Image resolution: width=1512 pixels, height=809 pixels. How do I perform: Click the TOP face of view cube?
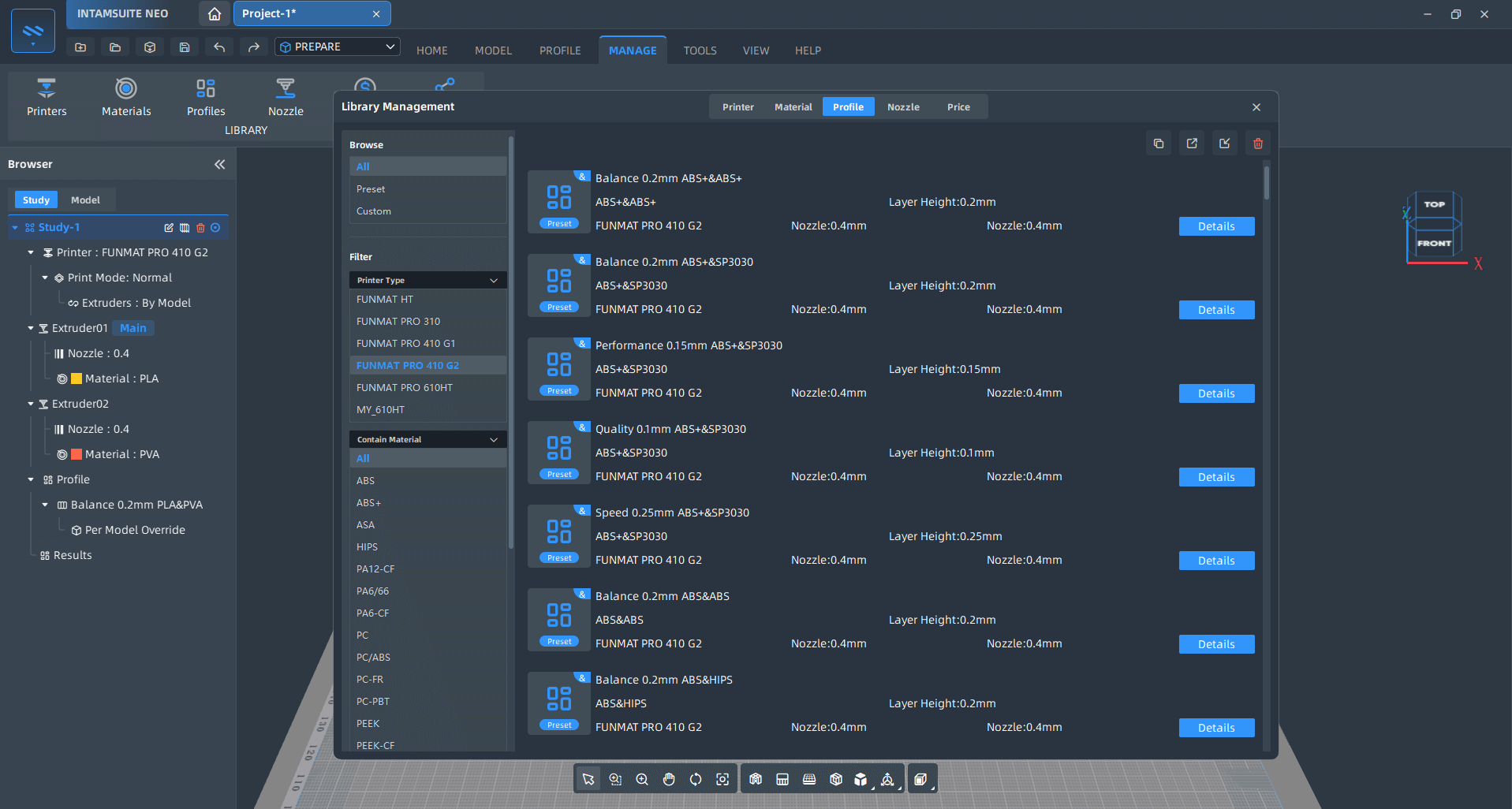coord(1434,204)
